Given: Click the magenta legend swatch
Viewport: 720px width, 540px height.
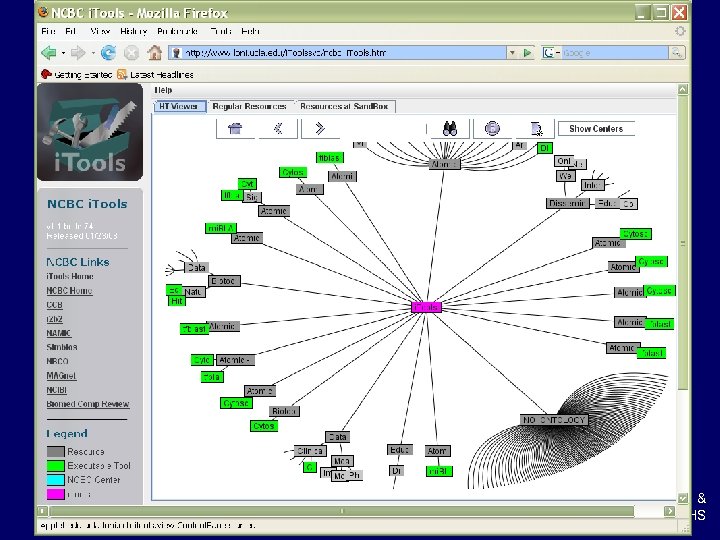Looking at the screenshot, I should pos(56,494).
